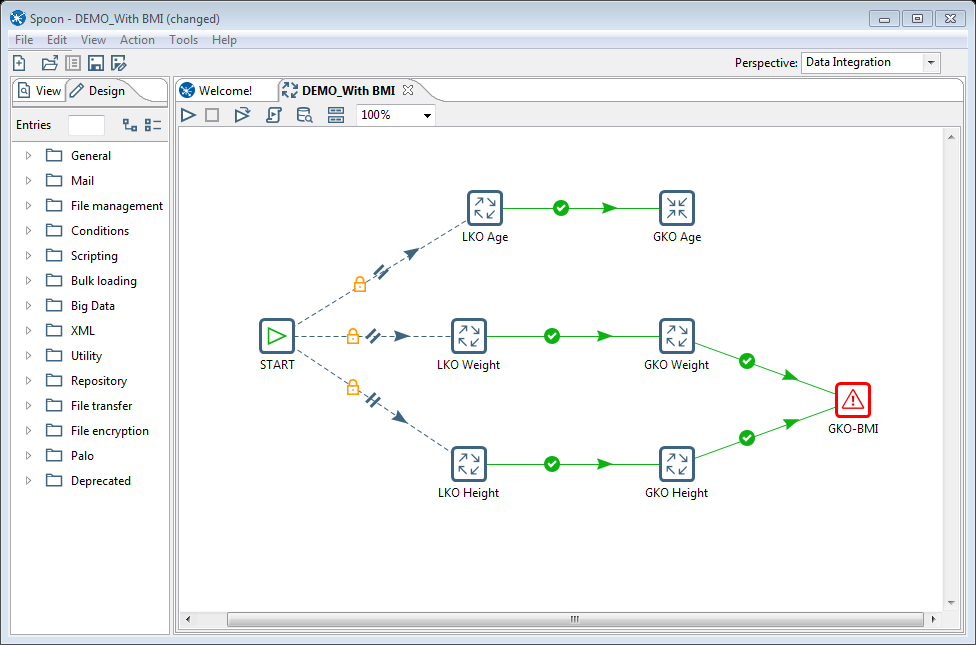976x645 pixels.
Task: Click parallel marker on START to LKO Weight hop
Action: tap(373, 336)
